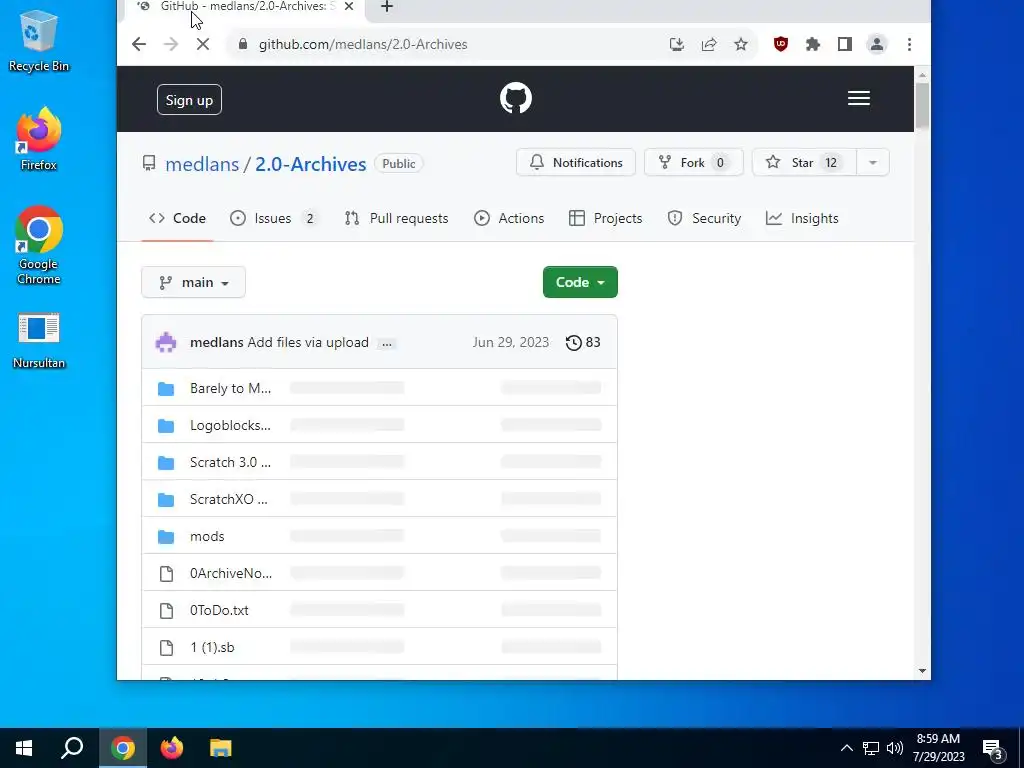Open the Extensions puzzle-piece menu
This screenshot has height=768, width=1024.
(x=812, y=44)
